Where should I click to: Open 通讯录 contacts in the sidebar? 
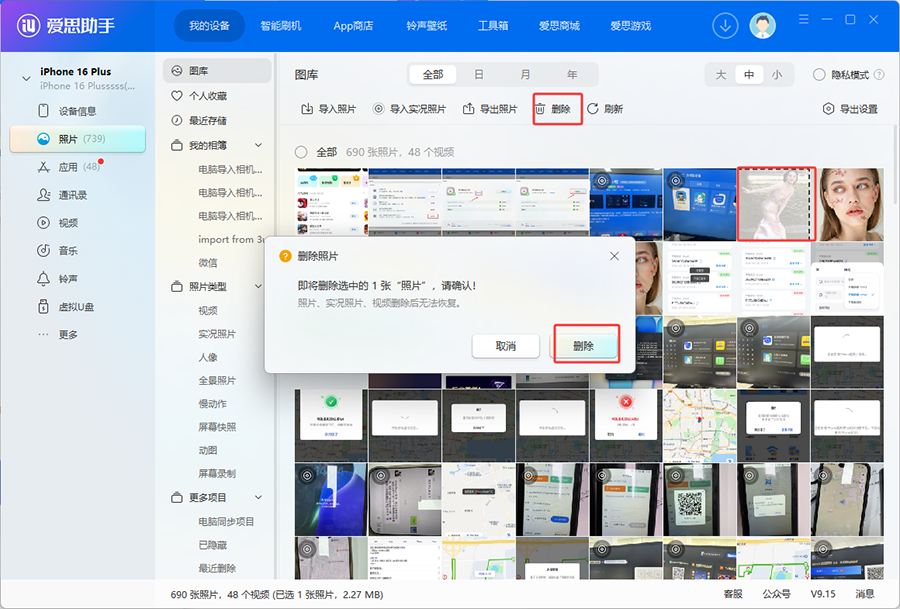coord(63,195)
